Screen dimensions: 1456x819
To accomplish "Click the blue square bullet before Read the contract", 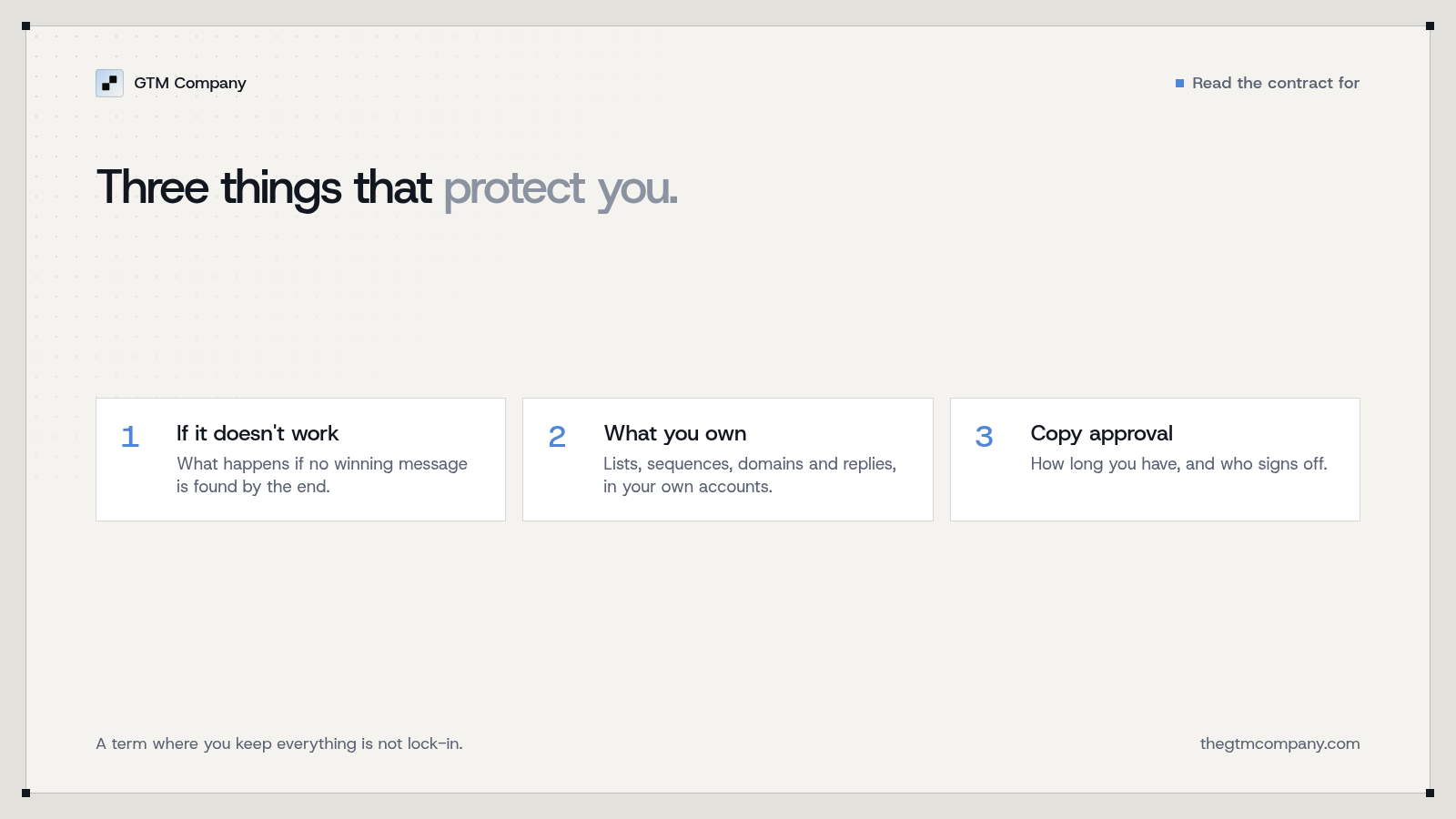I will tap(1179, 83).
